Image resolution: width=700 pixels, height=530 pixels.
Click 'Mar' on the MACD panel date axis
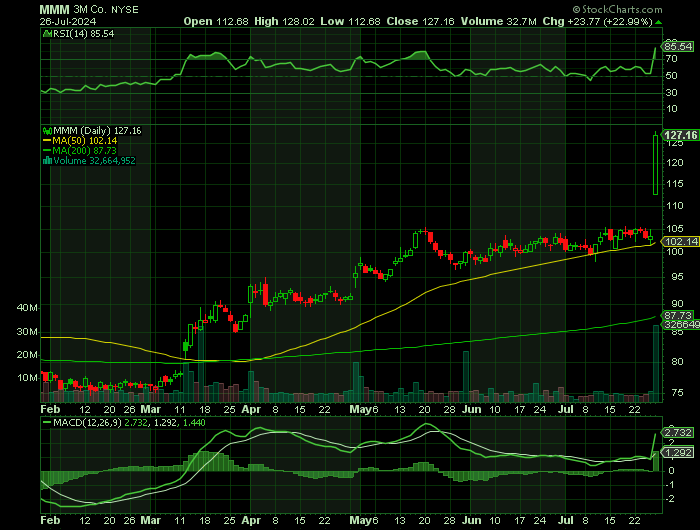tap(150, 520)
